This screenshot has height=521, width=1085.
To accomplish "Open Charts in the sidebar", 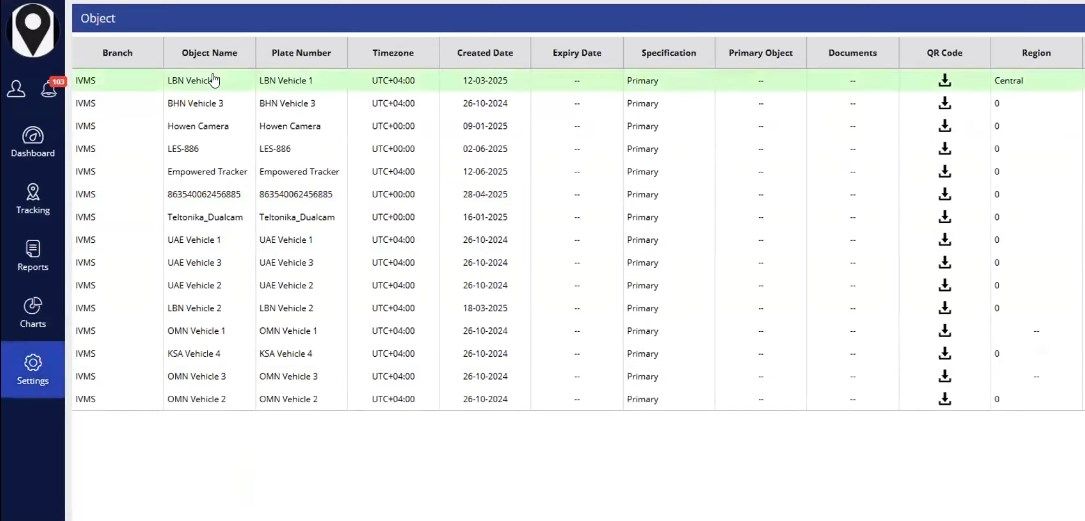I will [33, 312].
